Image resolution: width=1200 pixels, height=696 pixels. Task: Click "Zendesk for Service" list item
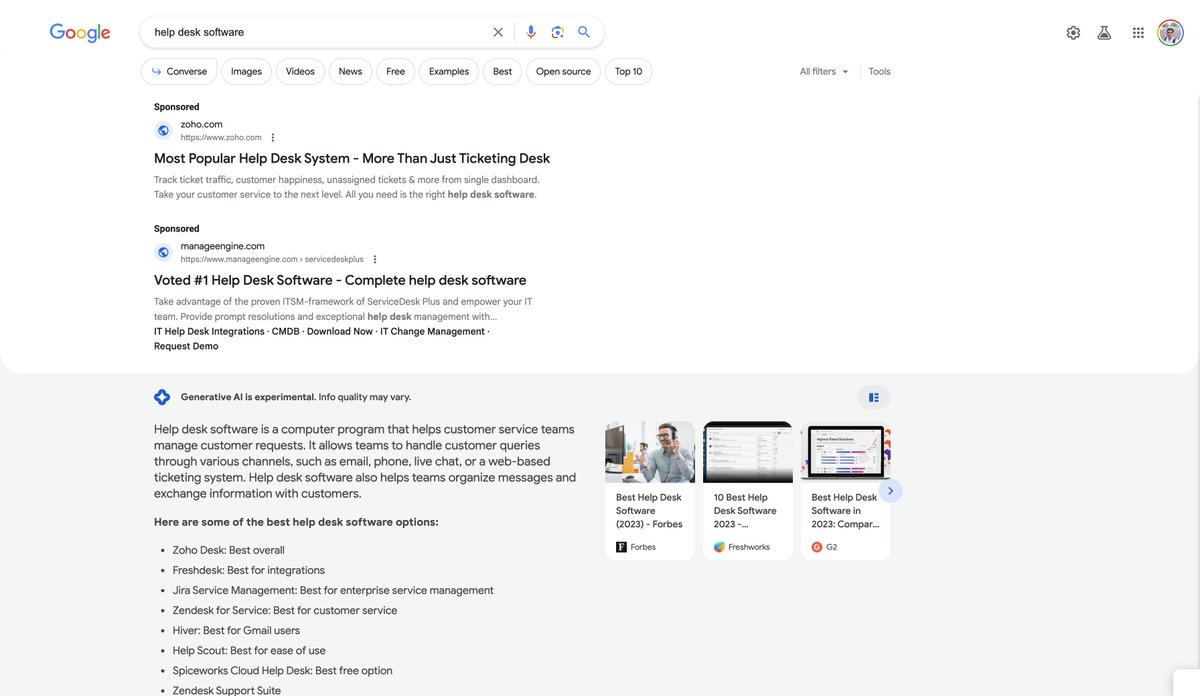pyautogui.click(x=285, y=610)
